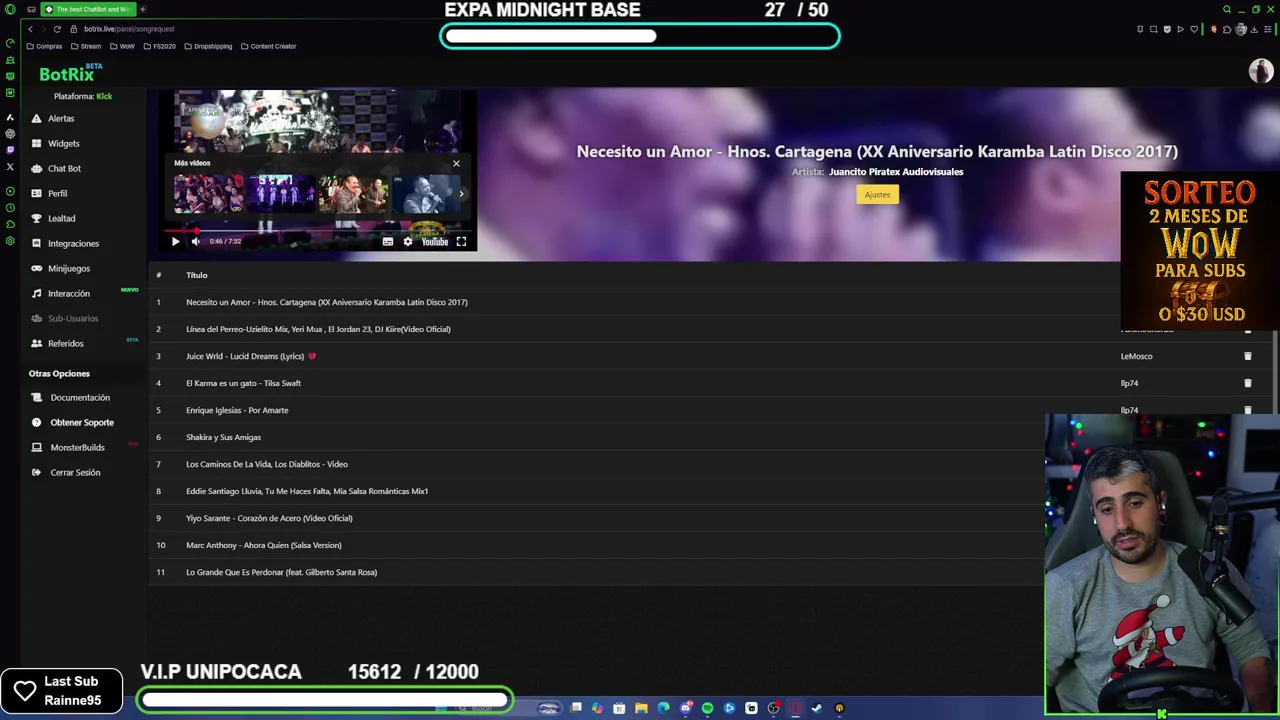1280x720 pixels.
Task: Select song Linea del Perreo-Uzielito Mix
Action: [318, 329]
